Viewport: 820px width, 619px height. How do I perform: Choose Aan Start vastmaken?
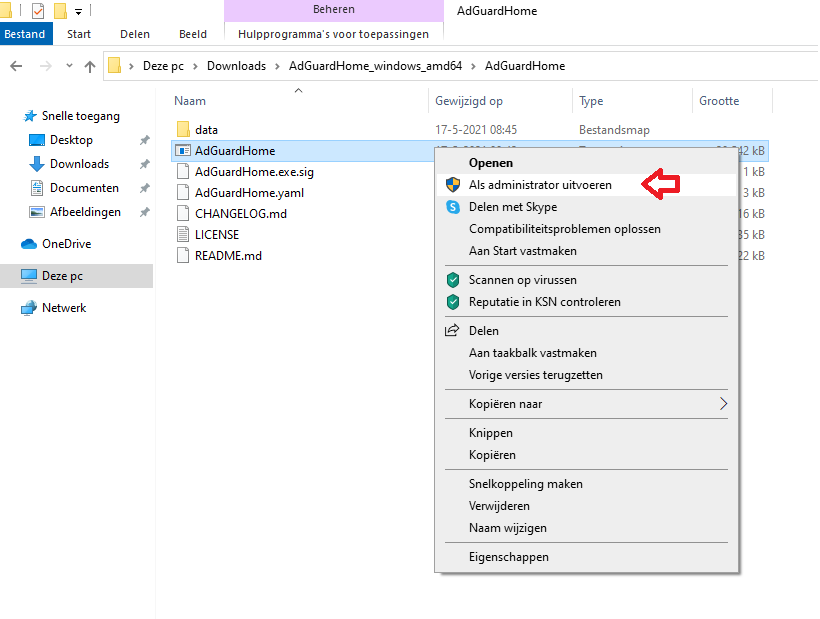586,251
